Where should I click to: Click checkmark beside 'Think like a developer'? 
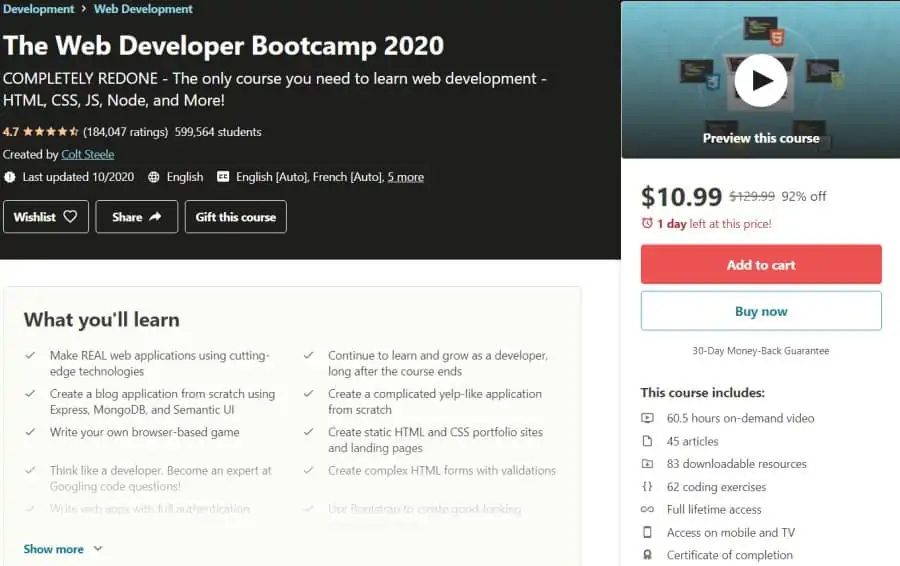[30, 471]
